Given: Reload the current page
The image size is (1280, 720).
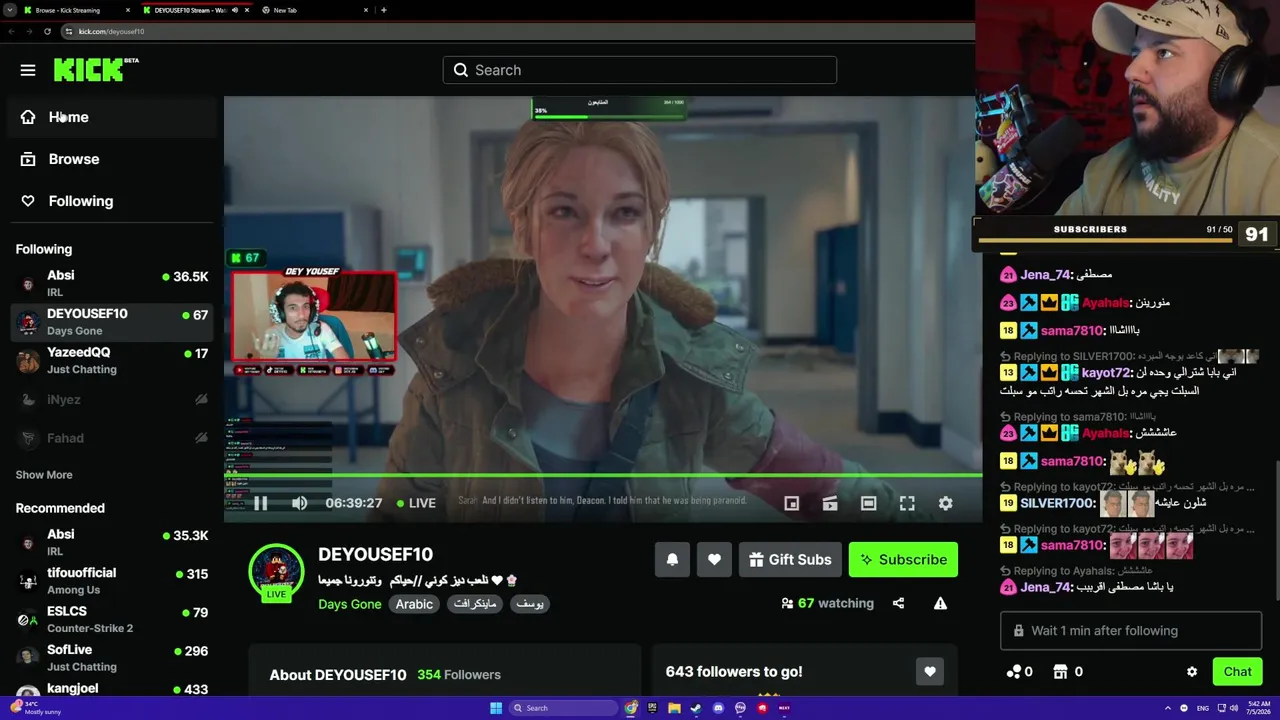Looking at the screenshot, I should (47, 31).
